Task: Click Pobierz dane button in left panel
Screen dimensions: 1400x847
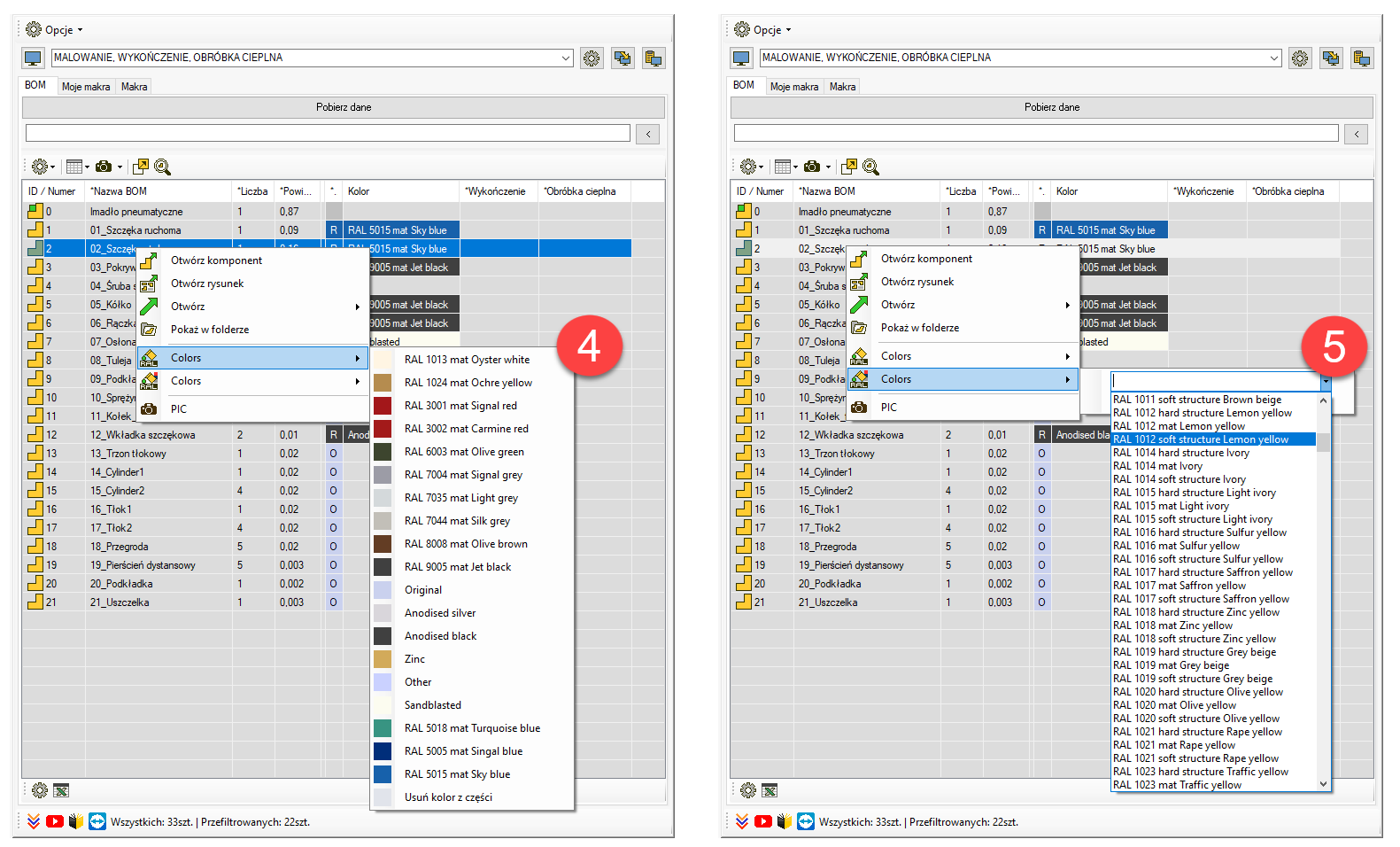Action: pos(344,107)
